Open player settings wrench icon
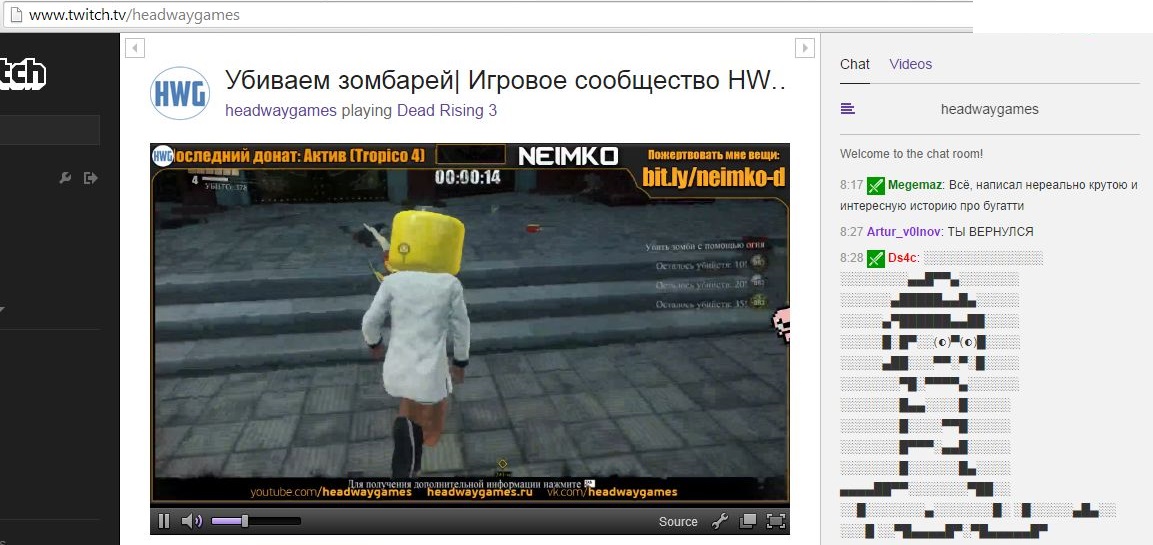This screenshot has width=1153, height=545. (x=721, y=521)
